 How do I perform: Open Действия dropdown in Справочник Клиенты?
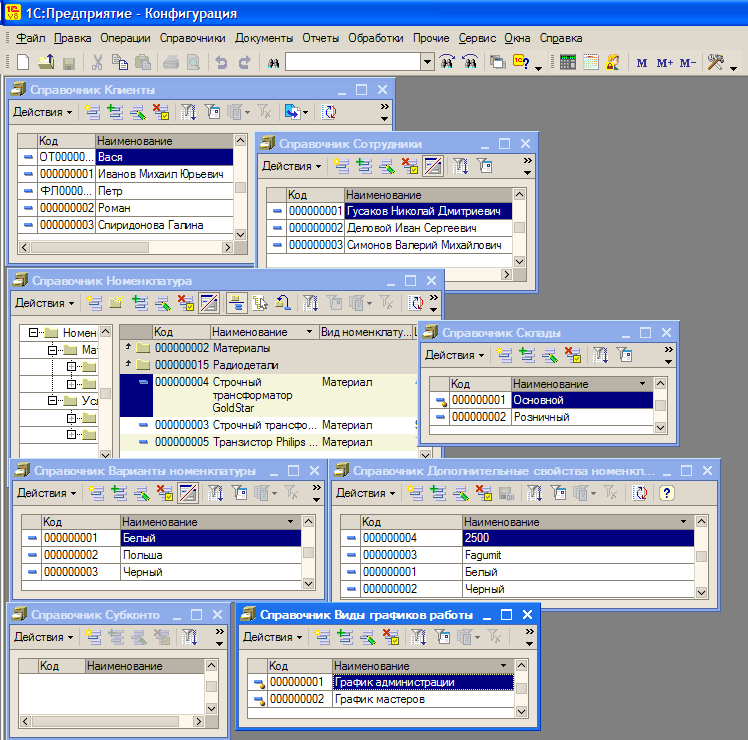click(43, 112)
